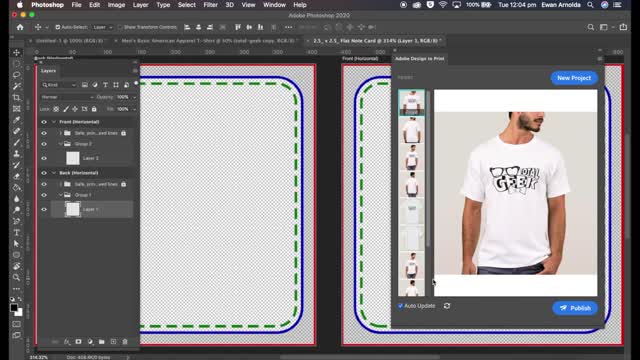
Task: Open the Fill value dropdown
Action: 134,109
